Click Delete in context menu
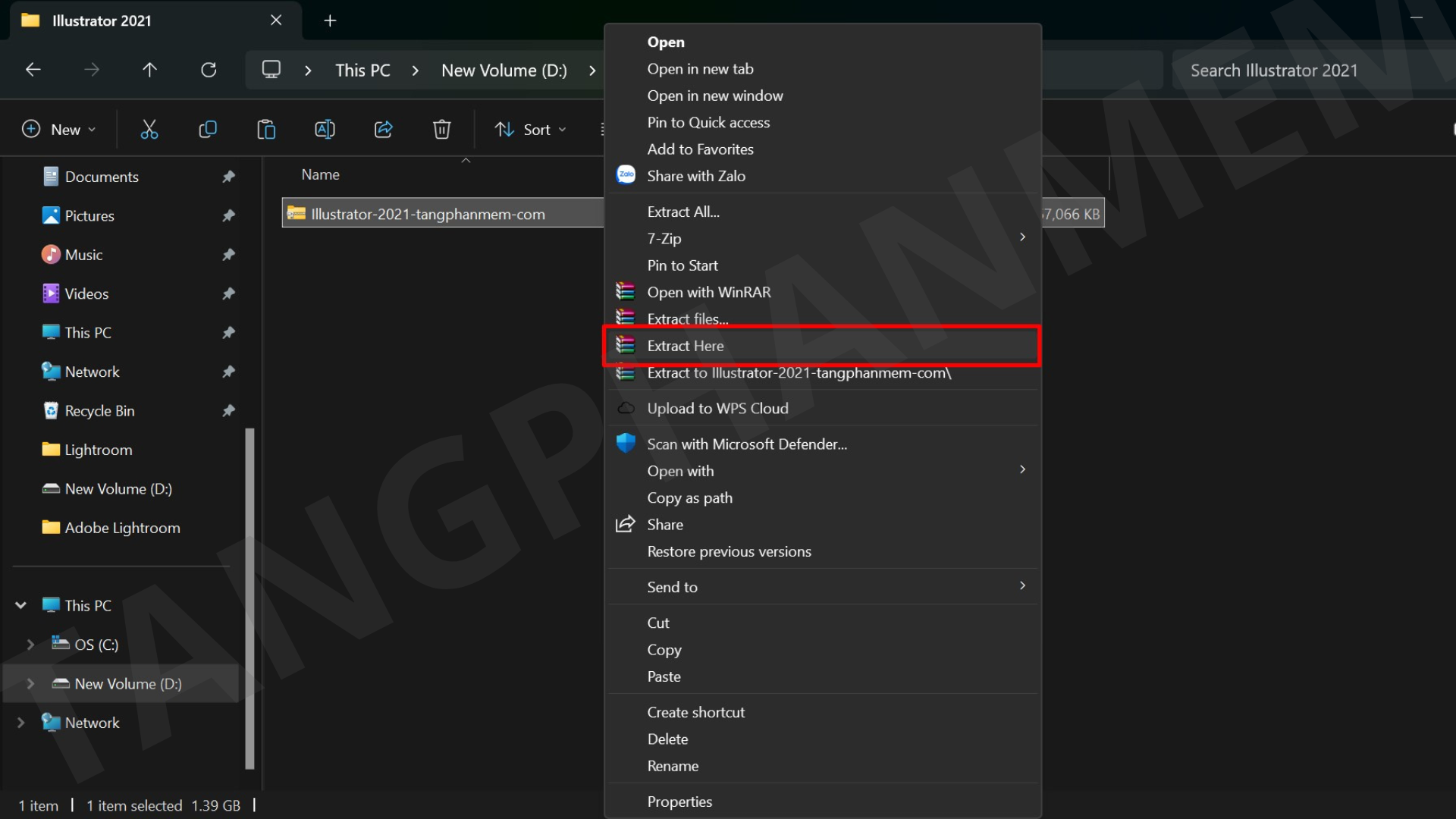Screen dimensions: 1456x819 tap(822, 739)
